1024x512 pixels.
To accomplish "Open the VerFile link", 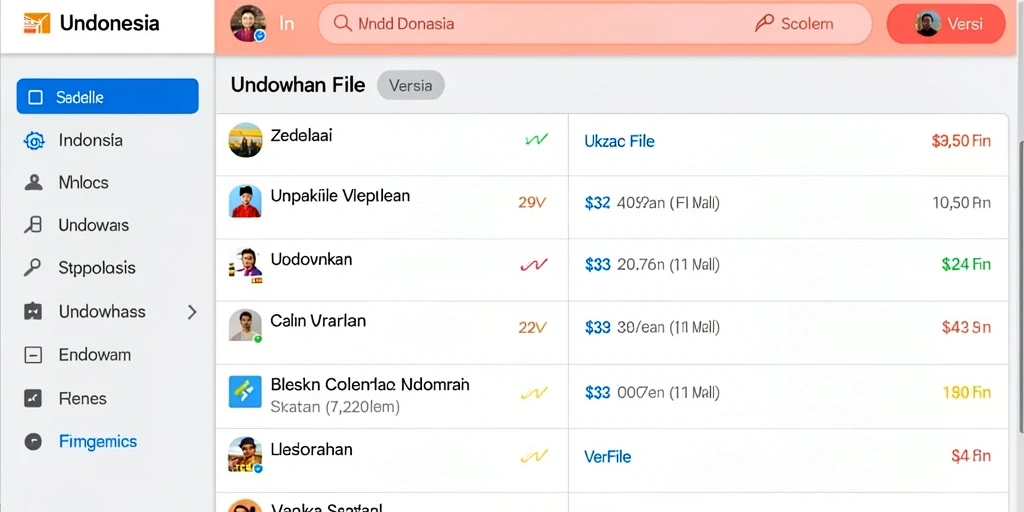I will coord(607,456).
